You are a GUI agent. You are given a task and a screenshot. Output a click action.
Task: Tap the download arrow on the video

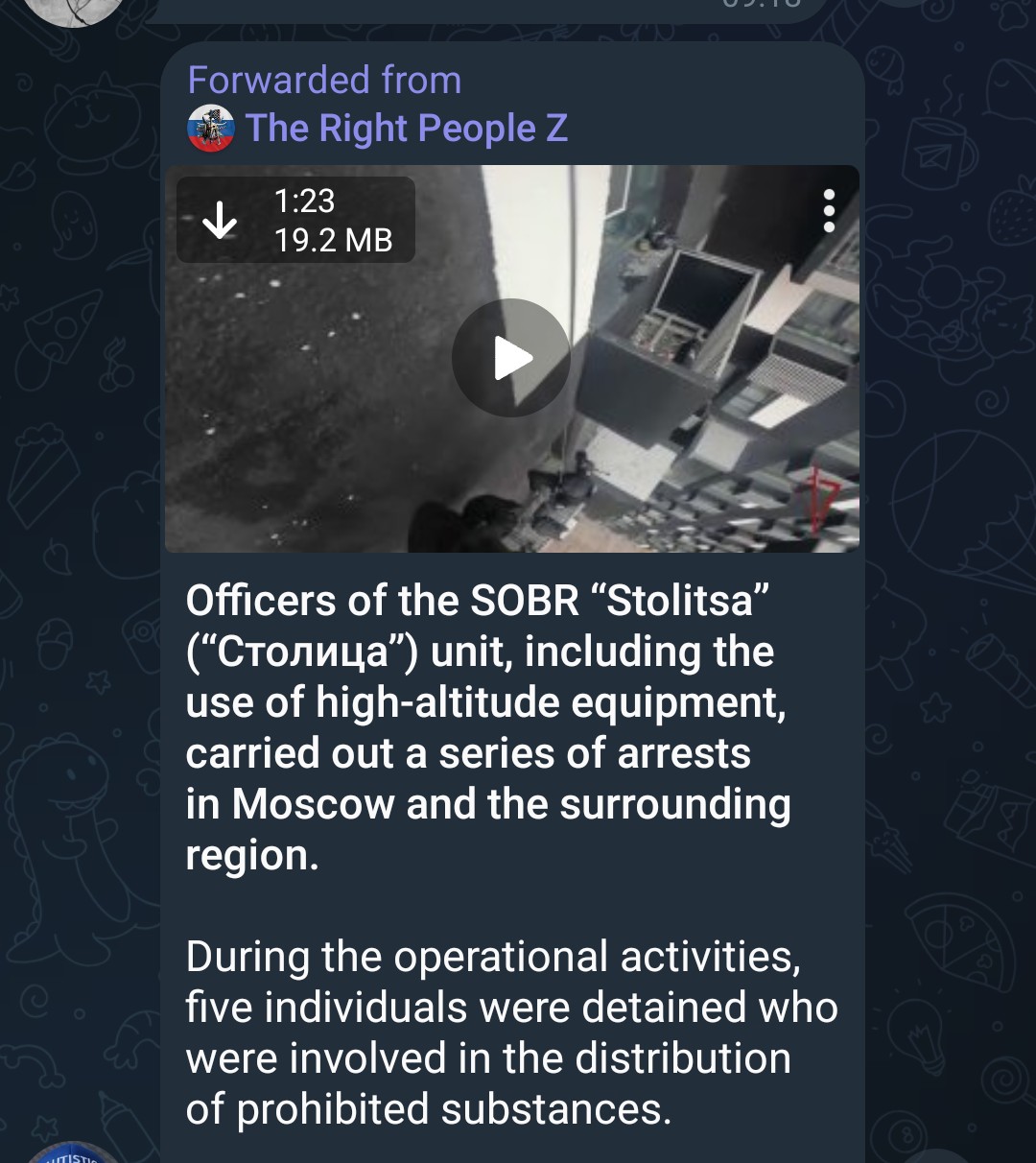click(220, 220)
